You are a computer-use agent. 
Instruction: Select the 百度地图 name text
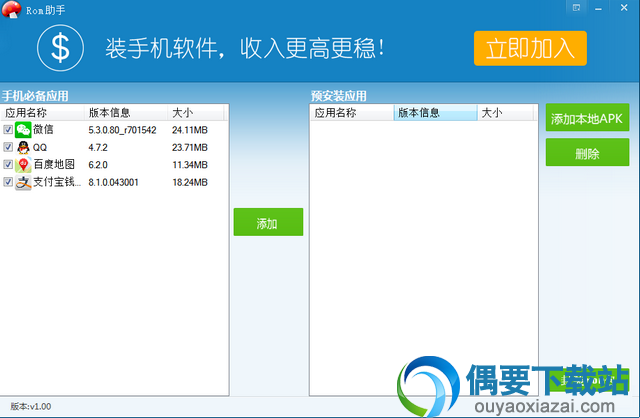(x=54, y=165)
